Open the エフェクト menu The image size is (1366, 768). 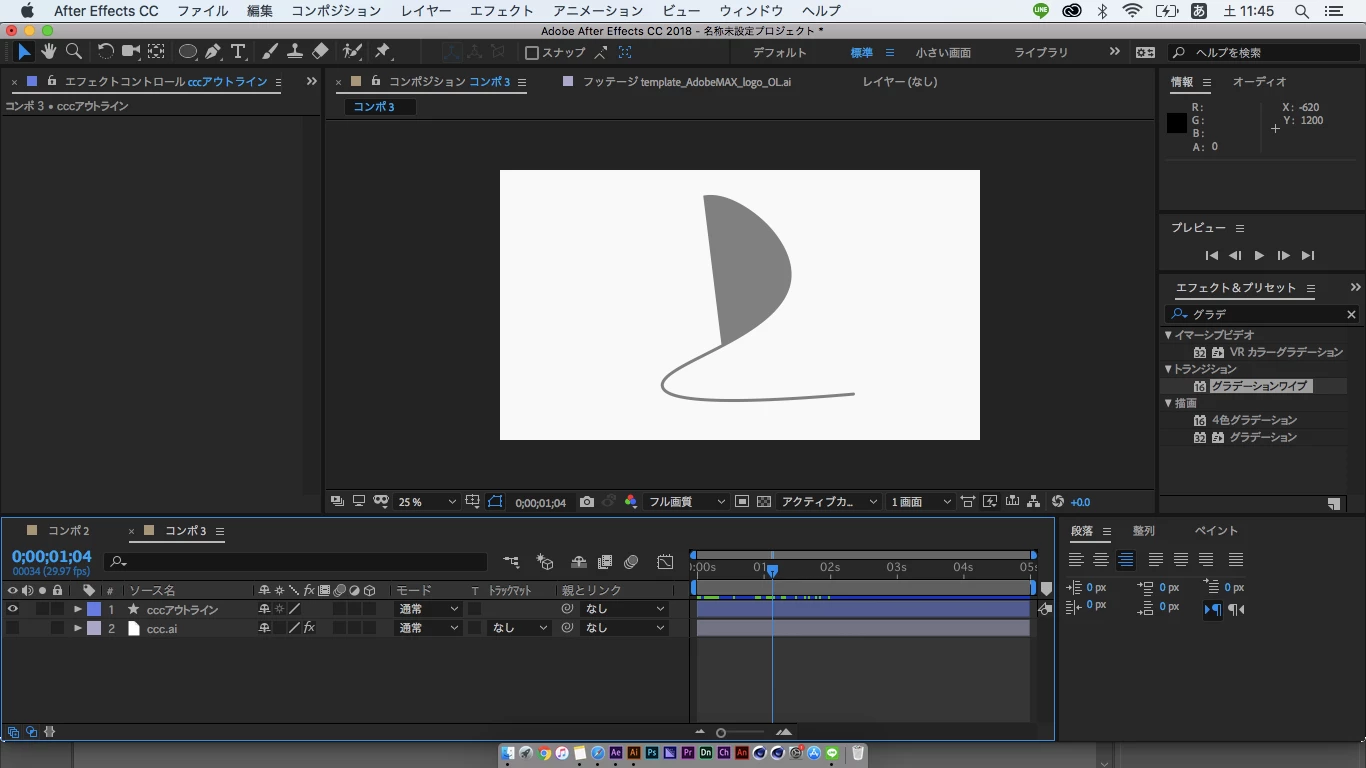(x=501, y=11)
